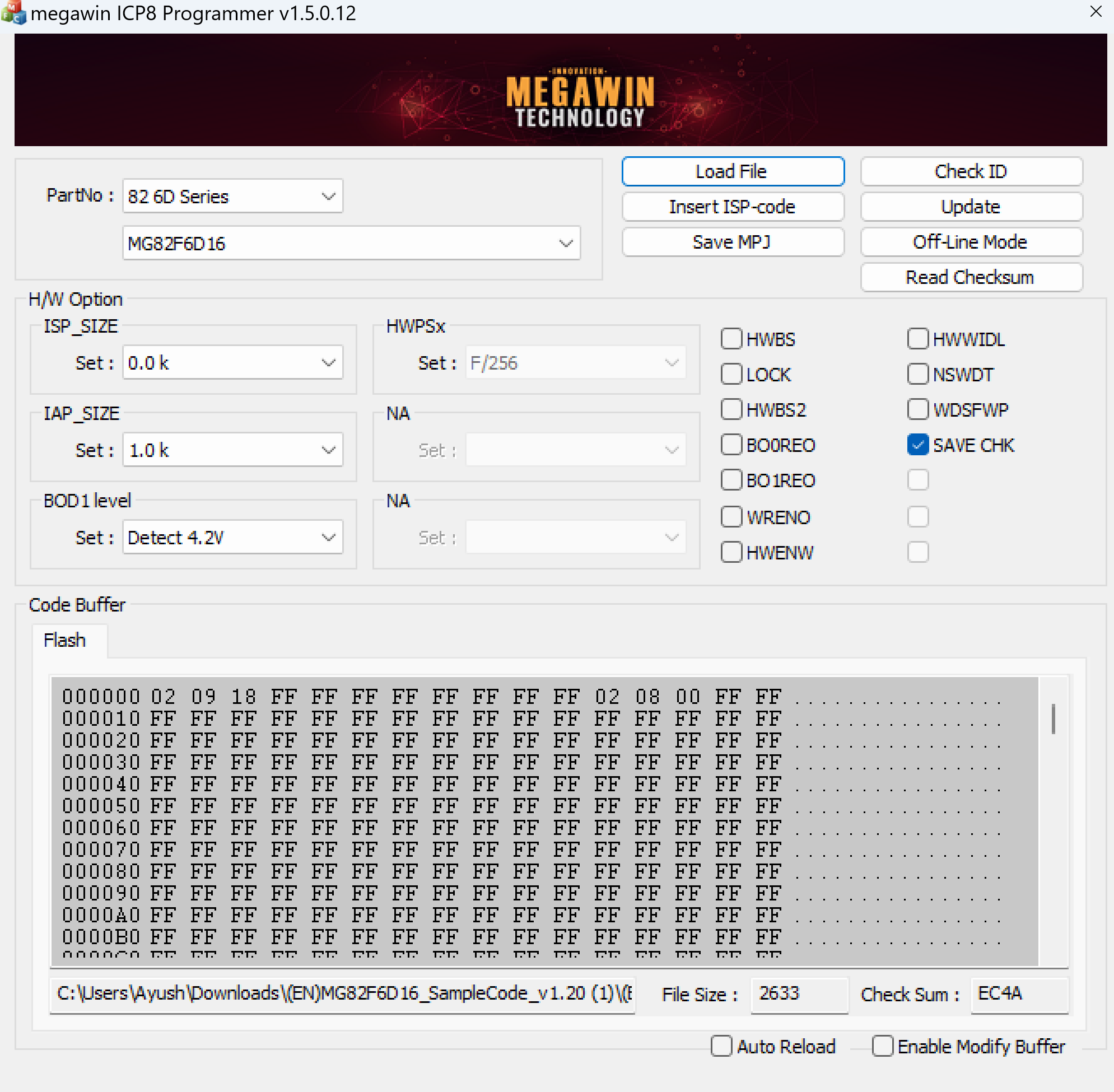This screenshot has width=1114, height=1092.
Task: Save the project with Save MPJ
Action: click(733, 242)
